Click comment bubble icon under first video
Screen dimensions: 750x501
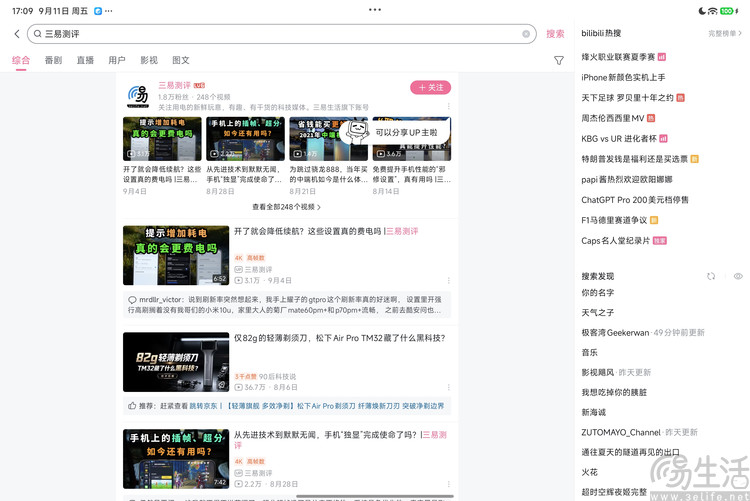[132, 300]
